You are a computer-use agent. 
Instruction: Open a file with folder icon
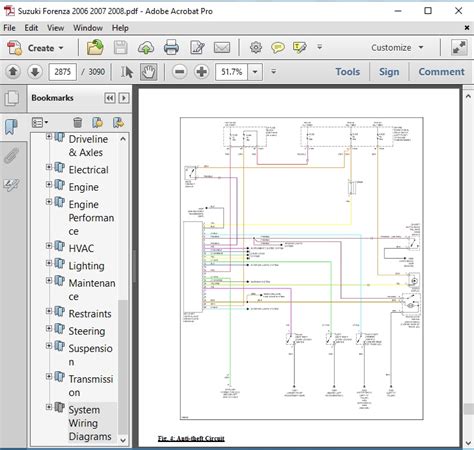[95, 48]
